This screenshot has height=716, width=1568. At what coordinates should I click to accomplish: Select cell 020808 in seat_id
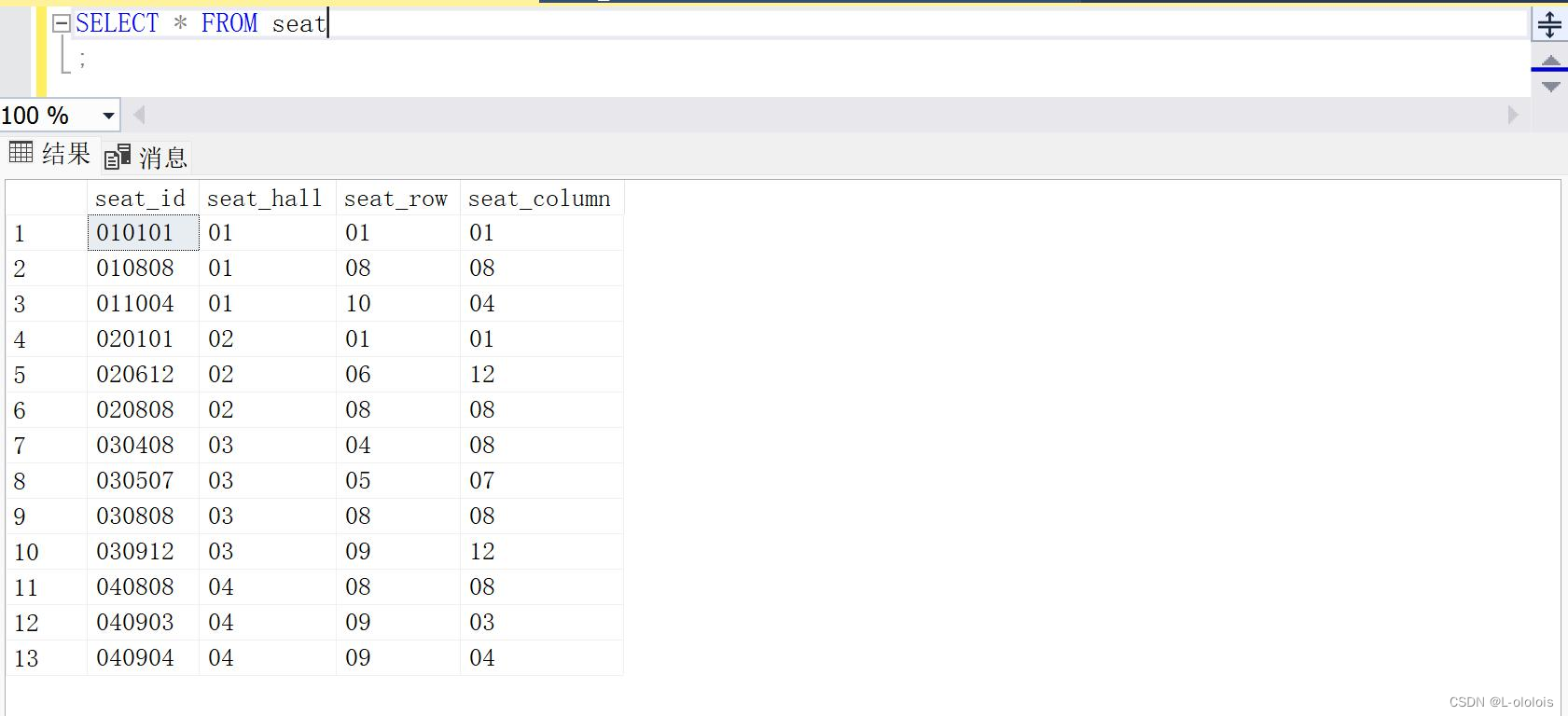point(143,410)
